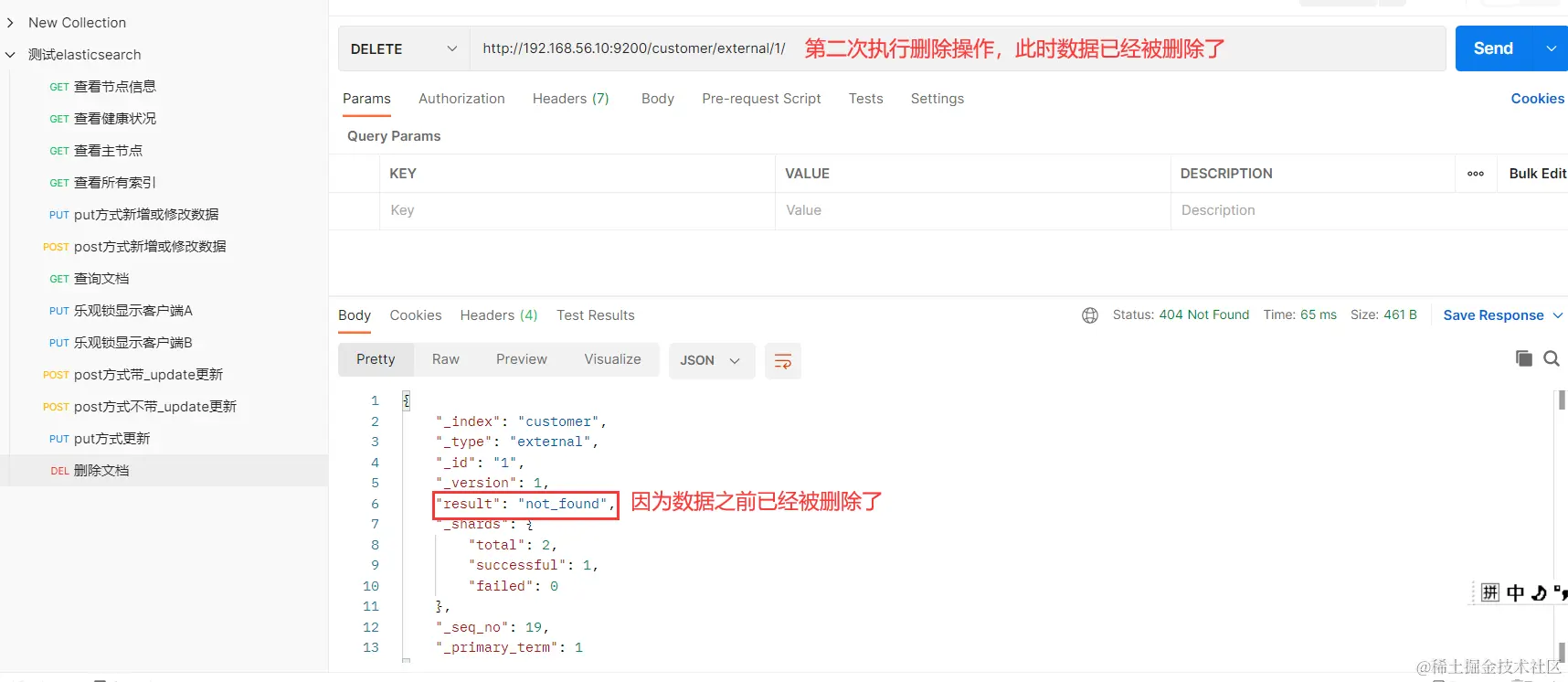Viewport: 1568px width, 682px height.
Task: Click the request URL field
Action: (x=958, y=48)
